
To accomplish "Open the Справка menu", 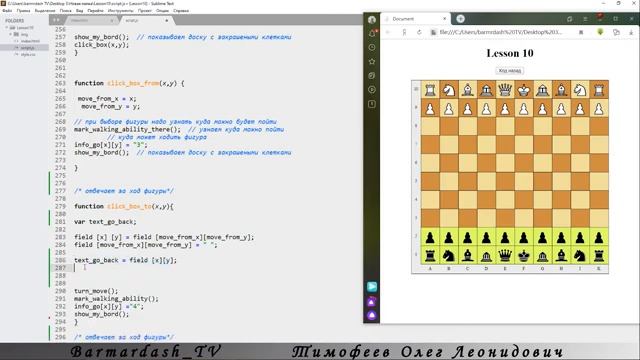I will (x=181, y=11).
